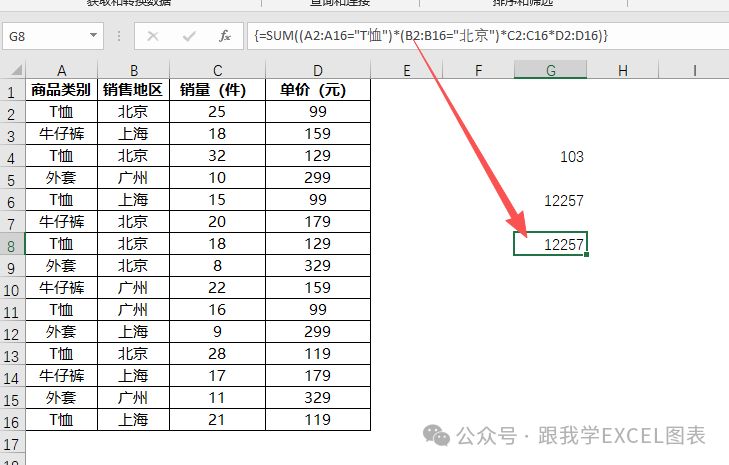
Task: Select column I header
Action: pyautogui.click(x=694, y=70)
